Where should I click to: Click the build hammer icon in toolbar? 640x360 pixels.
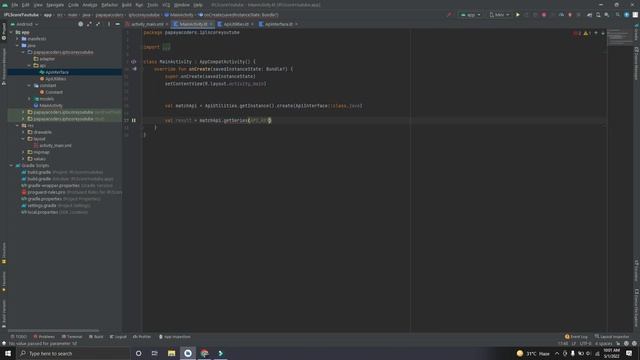(x=449, y=15)
